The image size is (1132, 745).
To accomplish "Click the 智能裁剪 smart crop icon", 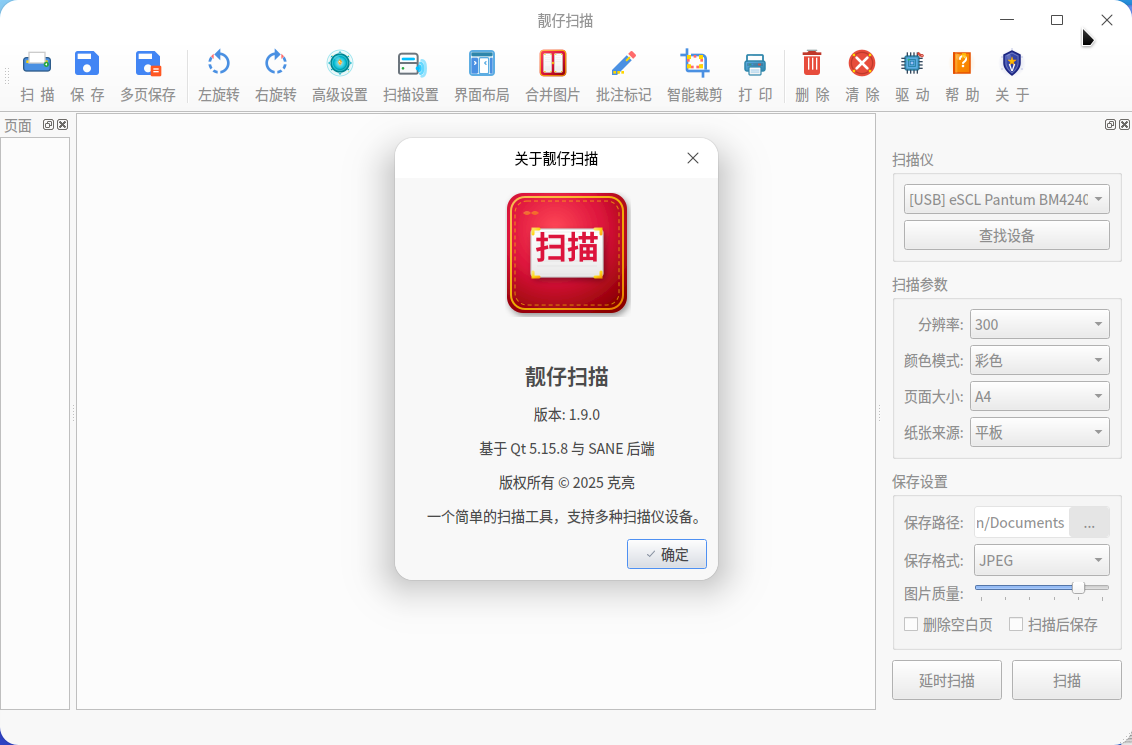I will (695, 63).
